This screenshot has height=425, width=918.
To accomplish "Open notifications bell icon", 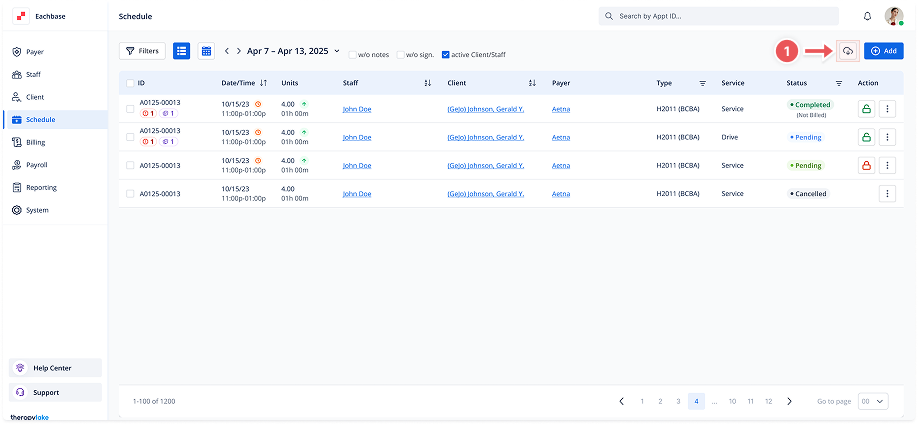I will (x=867, y=17).
